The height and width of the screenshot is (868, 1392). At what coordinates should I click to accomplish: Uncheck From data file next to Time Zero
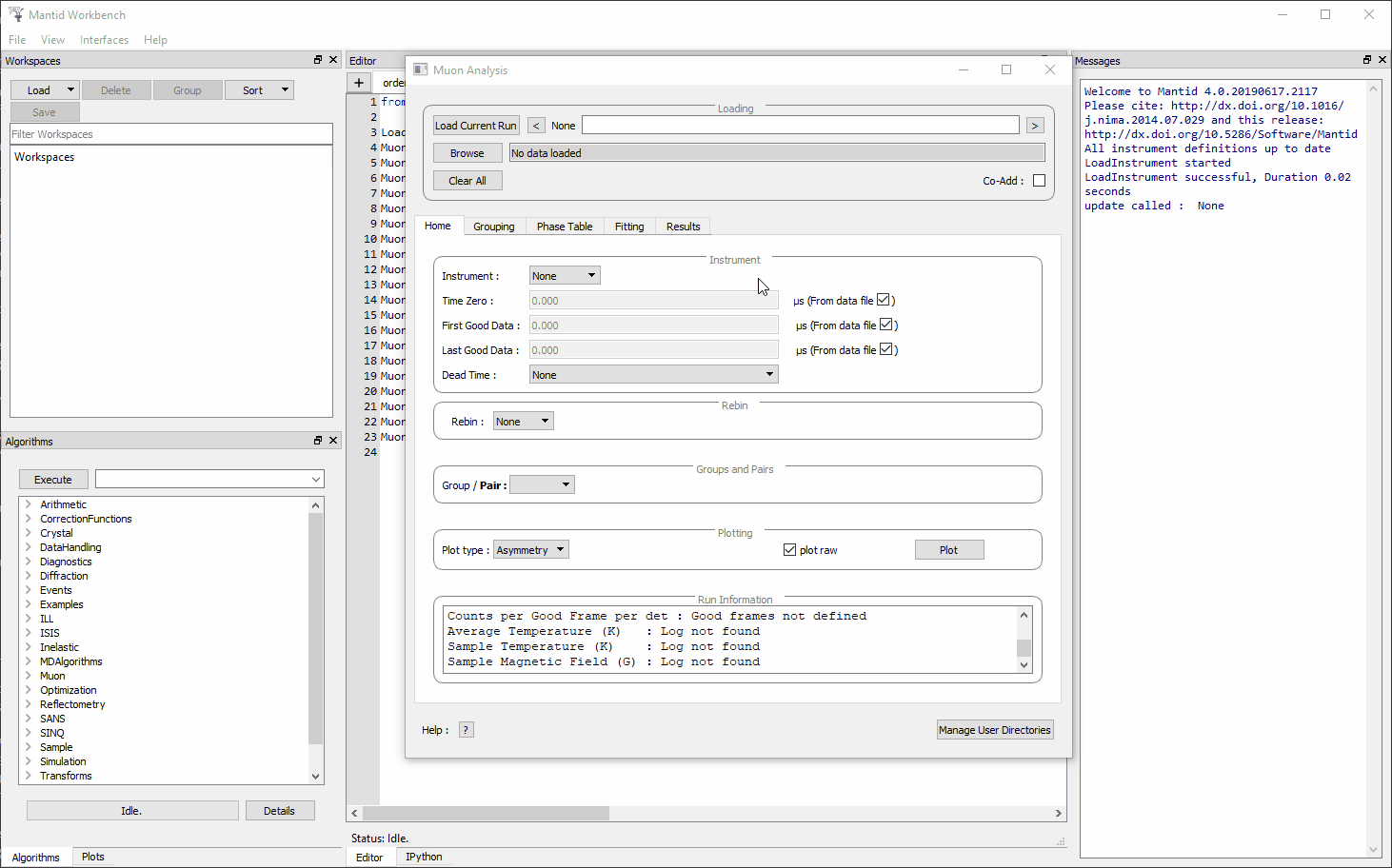pos(885,299)
